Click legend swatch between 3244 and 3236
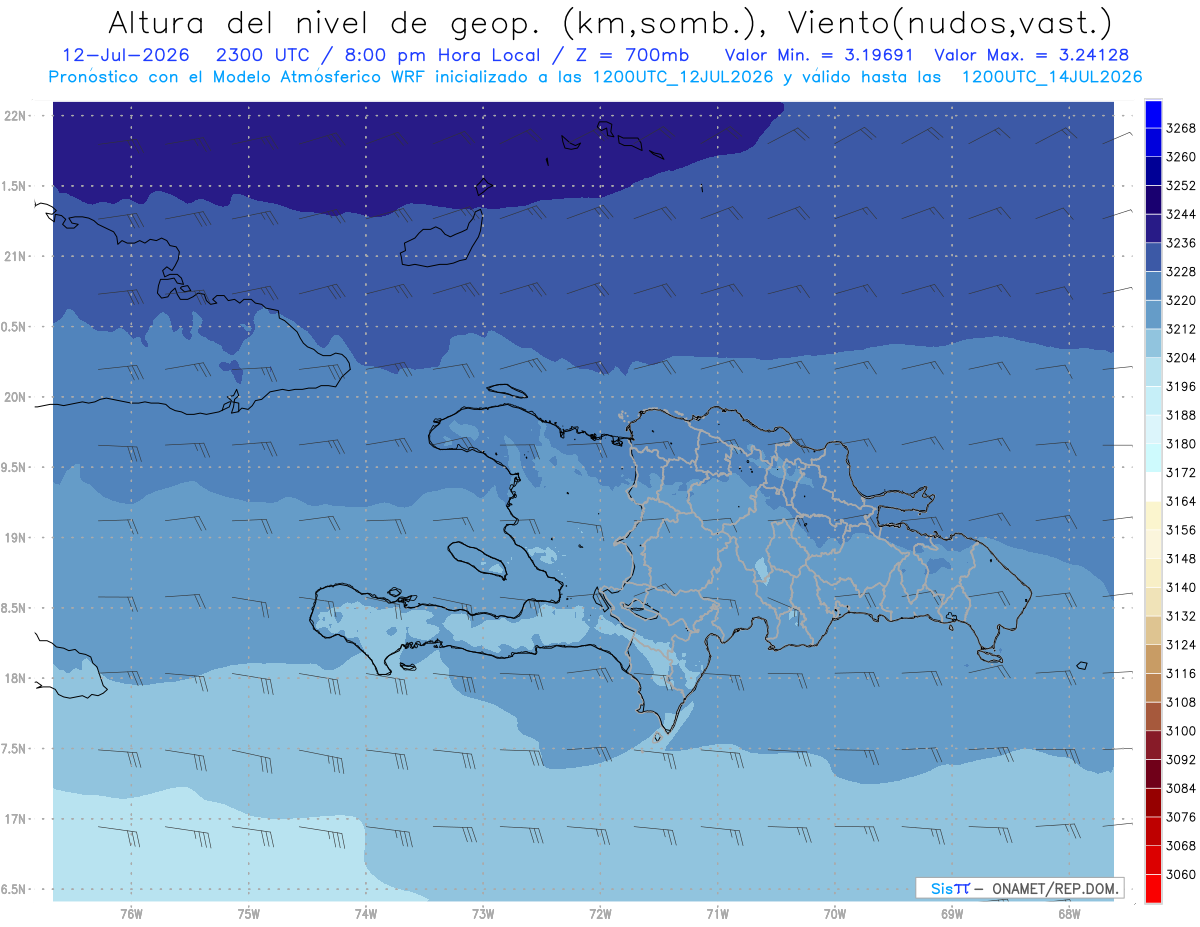This screenshot has width=1200, height=927. (1153, 228)
